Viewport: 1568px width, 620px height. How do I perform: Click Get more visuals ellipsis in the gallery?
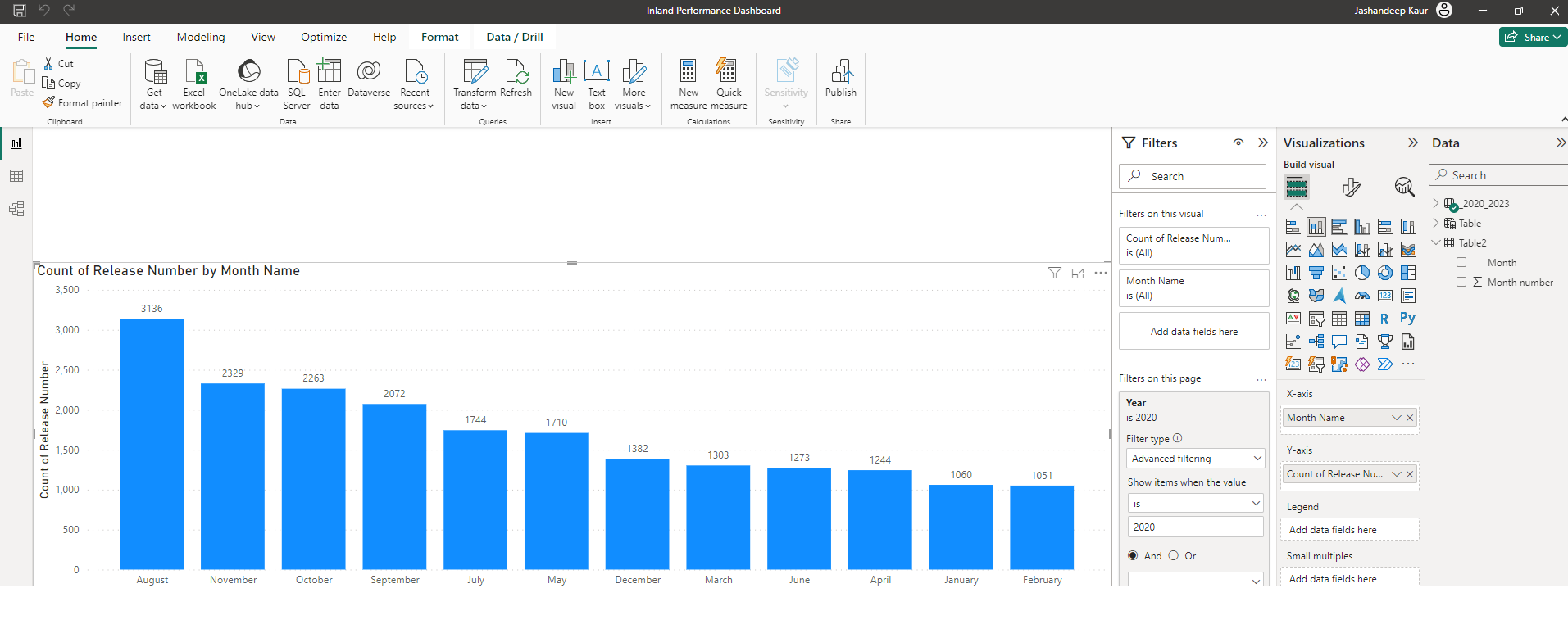coord(1408,364)
